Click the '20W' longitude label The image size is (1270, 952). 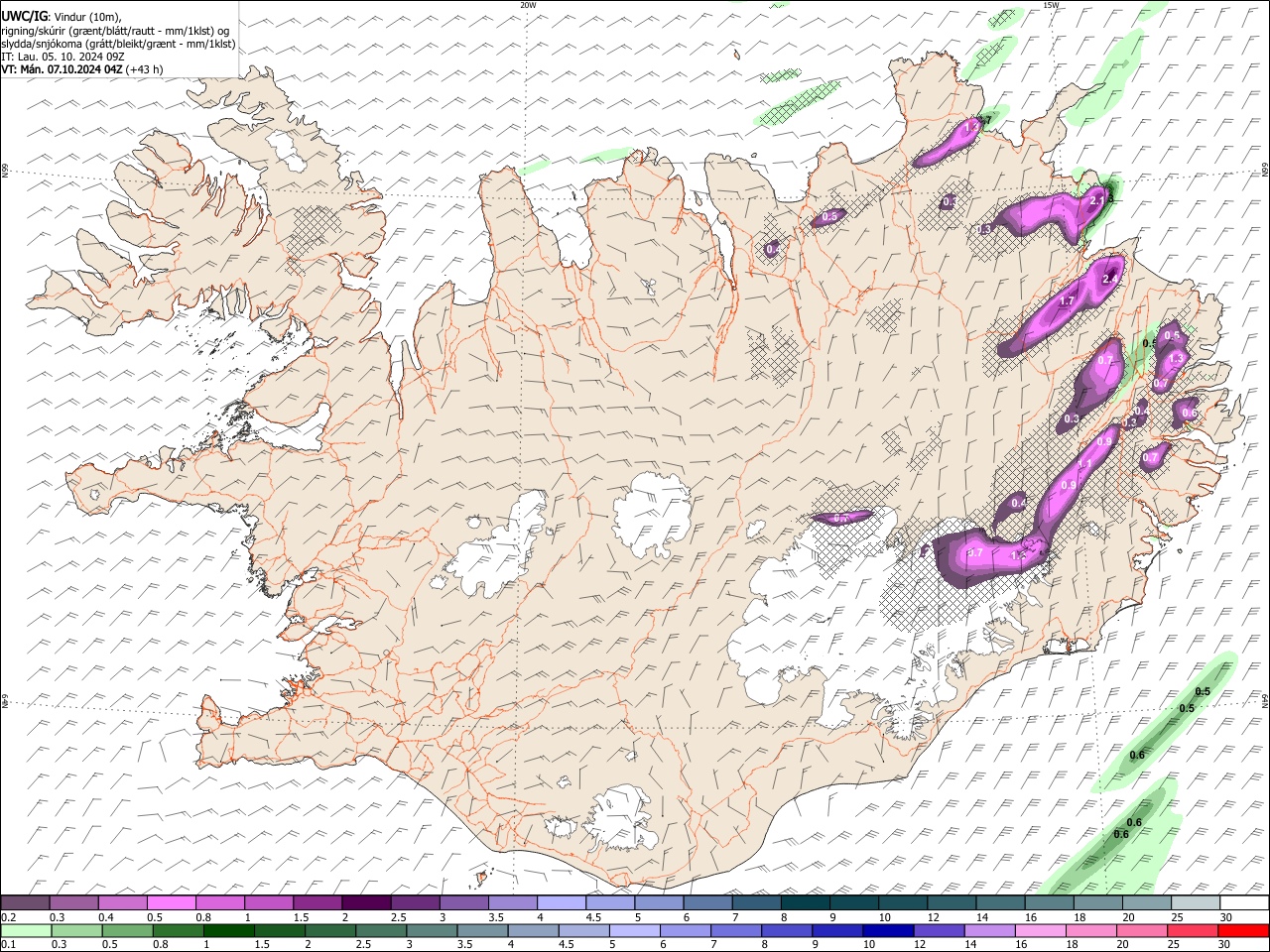(528, 5)
